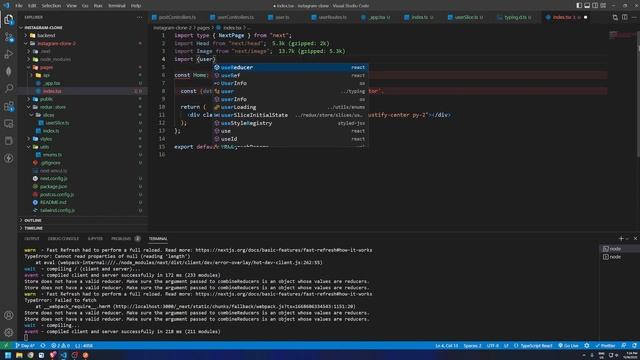Viewport: 640px width, 360px height.
Task: Open the Terminal menu
Action: coord(117,6)
